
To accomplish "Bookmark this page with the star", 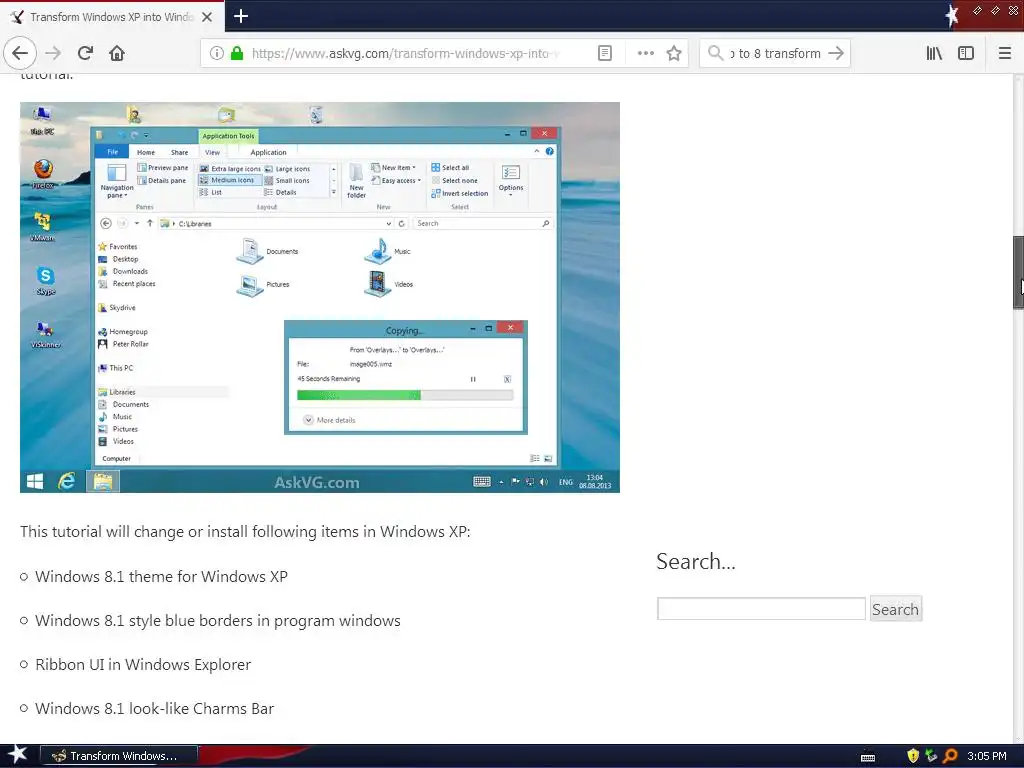I will (674, 53).
